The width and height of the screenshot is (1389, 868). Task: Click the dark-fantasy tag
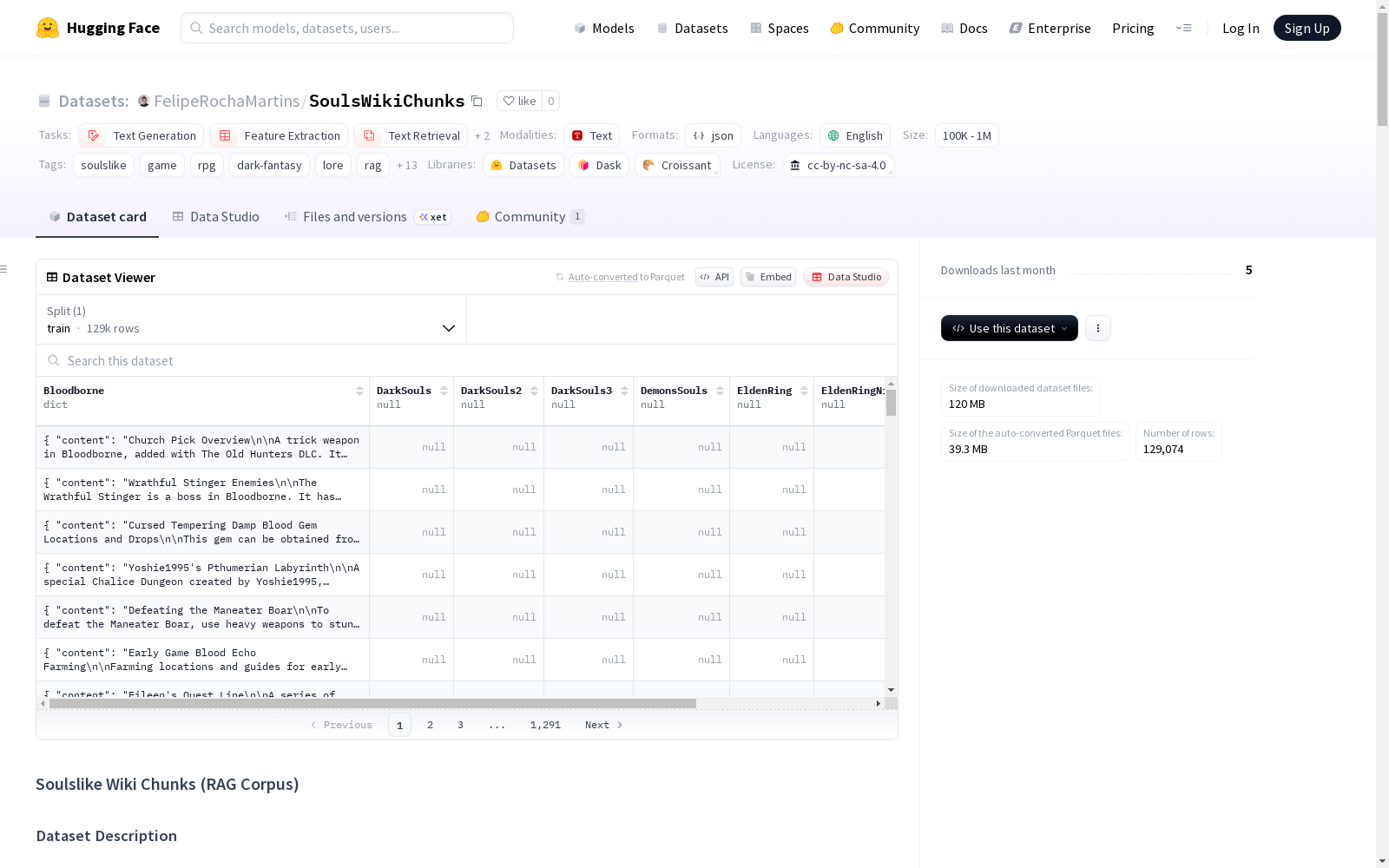(269, 165)
